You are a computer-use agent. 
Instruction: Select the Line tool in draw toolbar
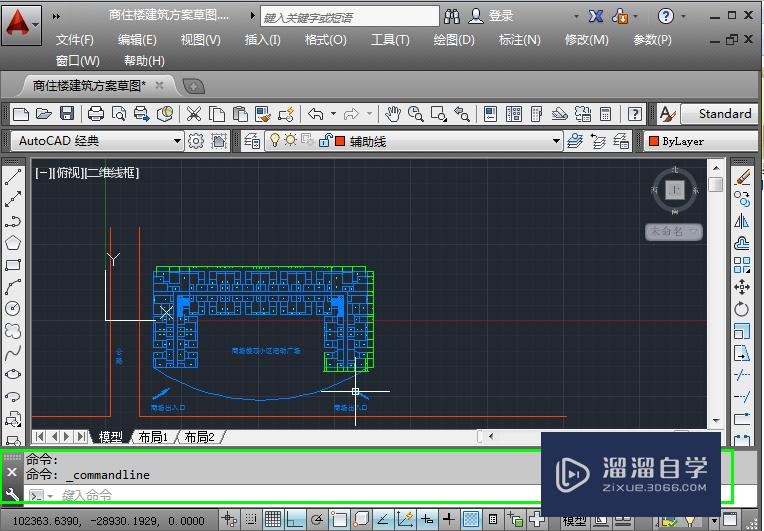pos(13,177)
